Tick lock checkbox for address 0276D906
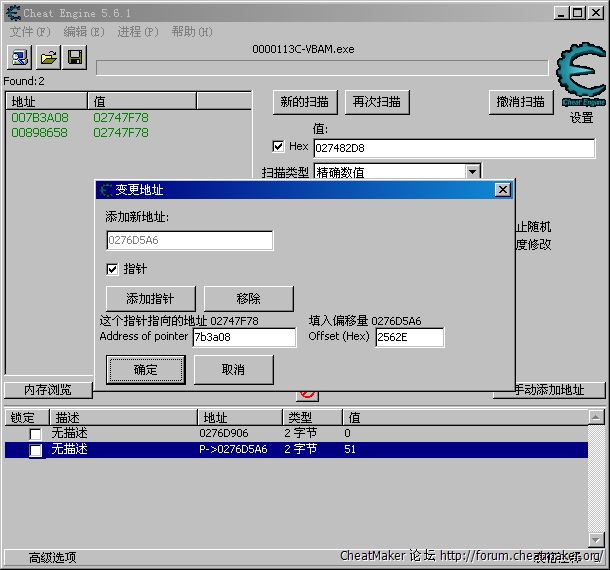 click(x=36, y=434)
